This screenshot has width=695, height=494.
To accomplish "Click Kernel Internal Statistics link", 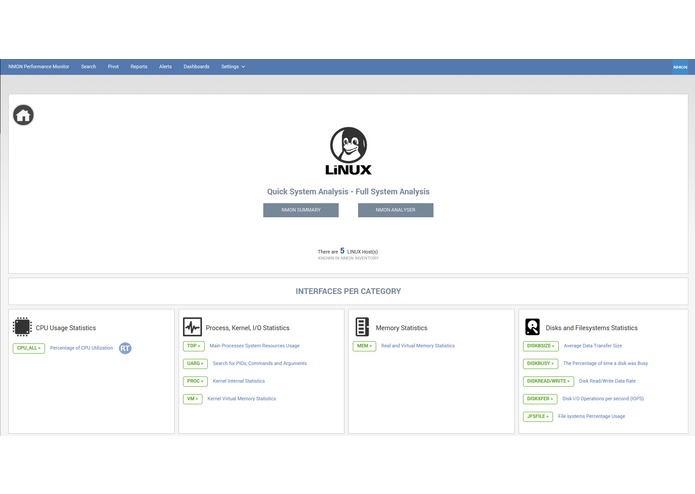I will [x=239, y=381].
